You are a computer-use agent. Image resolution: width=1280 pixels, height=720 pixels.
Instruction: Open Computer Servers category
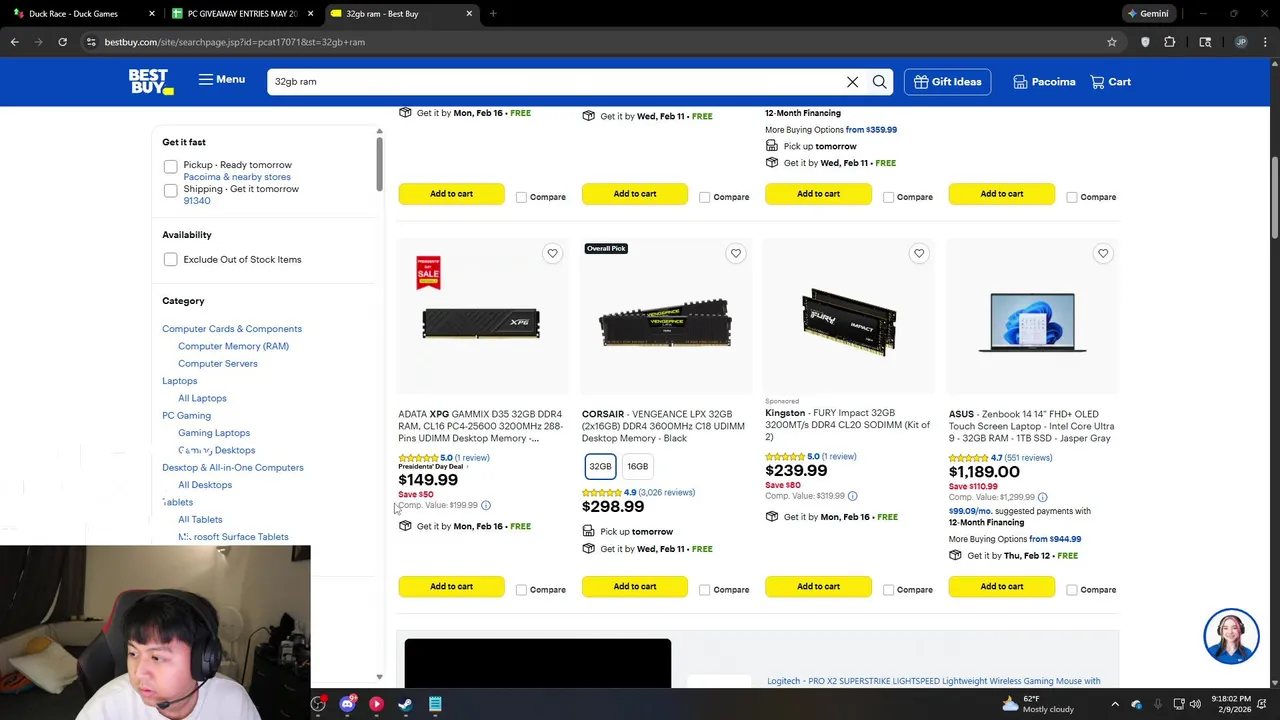217,364
